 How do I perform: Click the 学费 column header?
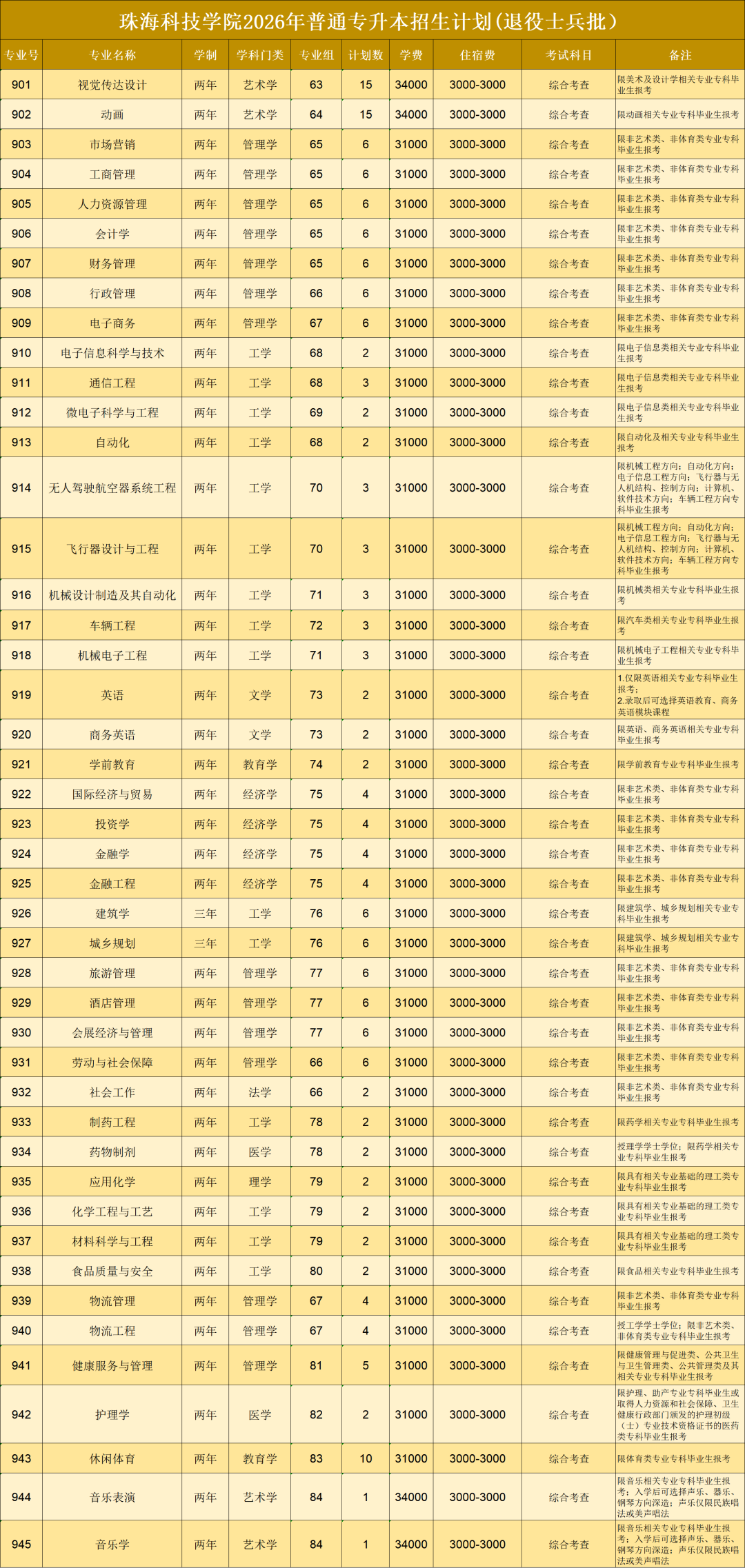[411, 55]
